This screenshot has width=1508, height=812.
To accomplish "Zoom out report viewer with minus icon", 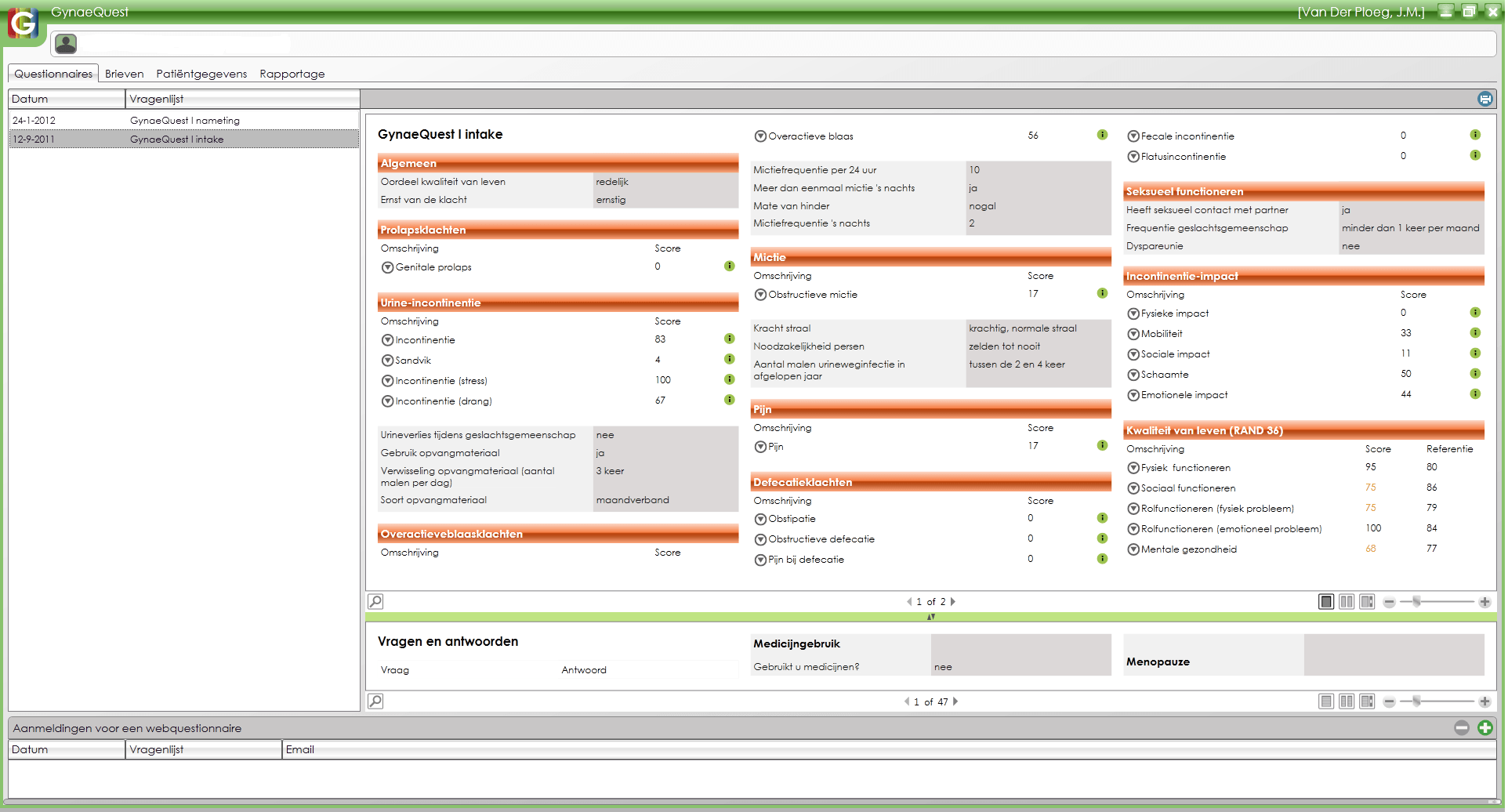I will (1389, 602).
